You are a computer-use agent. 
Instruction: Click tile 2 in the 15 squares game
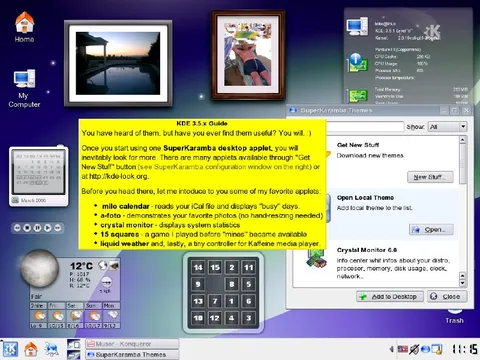232,267
